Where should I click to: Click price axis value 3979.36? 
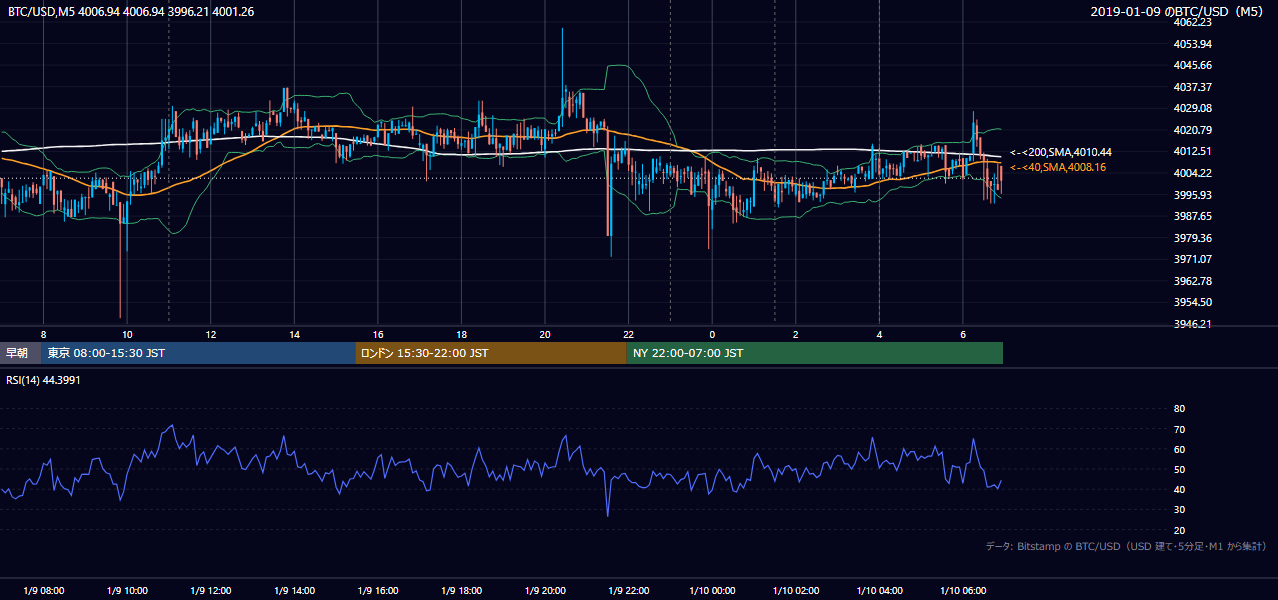tap(1193, 238)
